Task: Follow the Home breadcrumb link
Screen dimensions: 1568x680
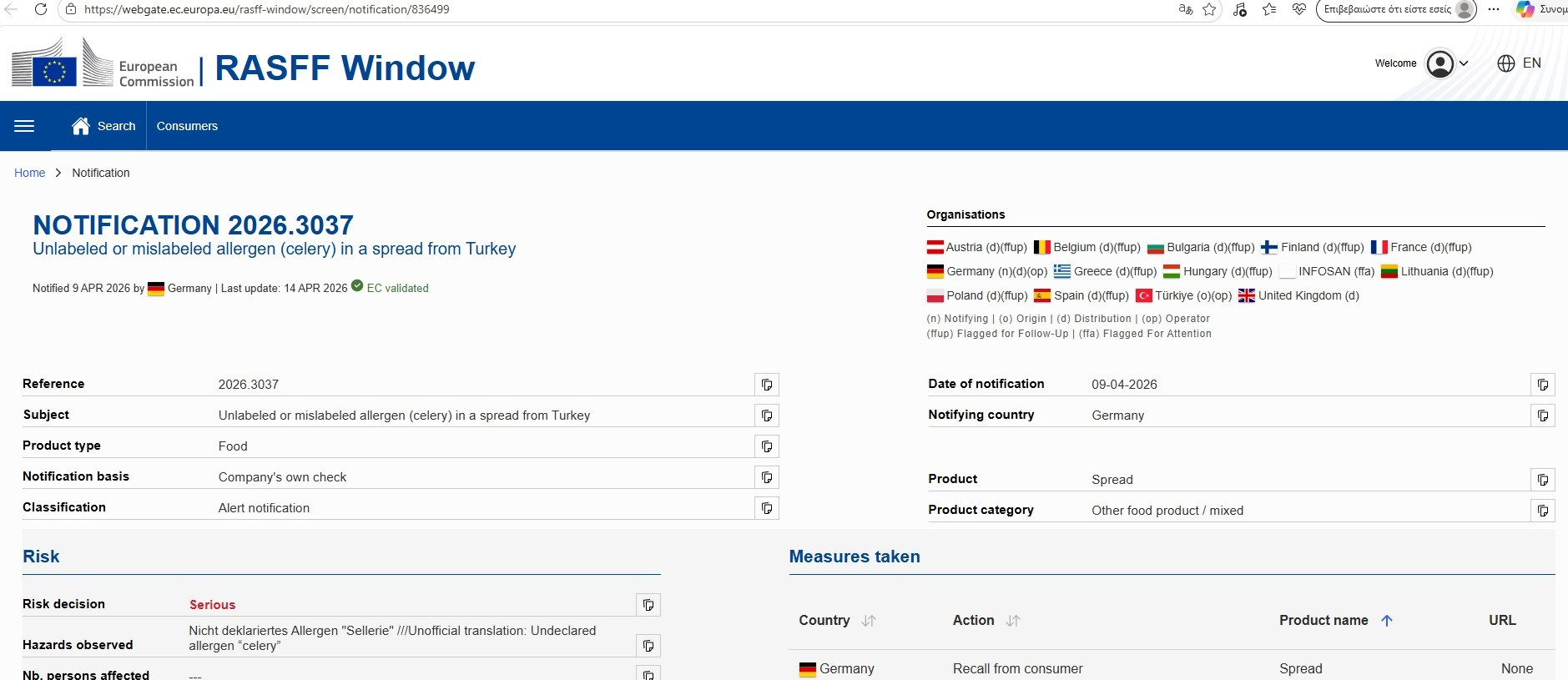Action: pyautogui.click(x=29, y=173)
